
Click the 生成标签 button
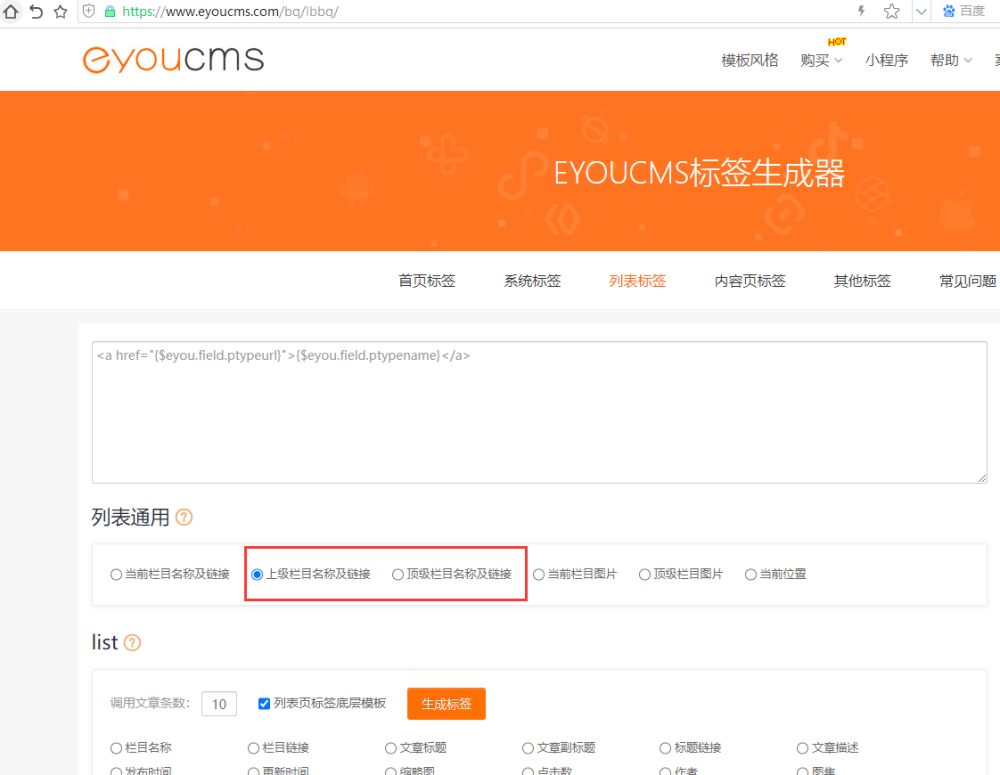coord(446,704)
